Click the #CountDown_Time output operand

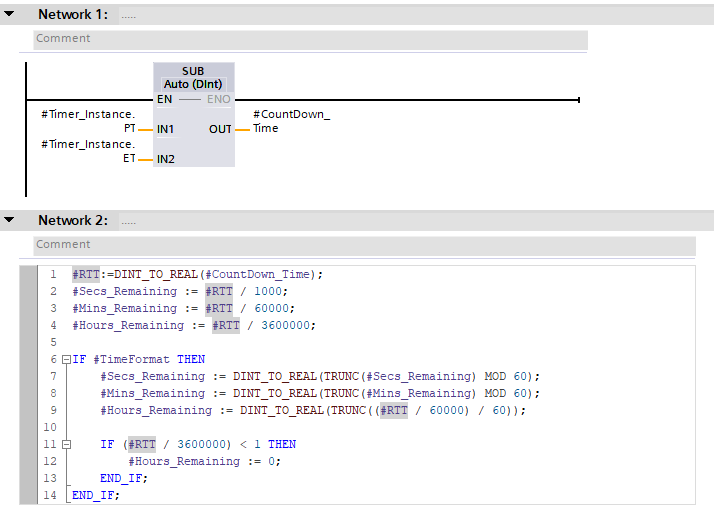pyautogui.click(x=291, y=121)
